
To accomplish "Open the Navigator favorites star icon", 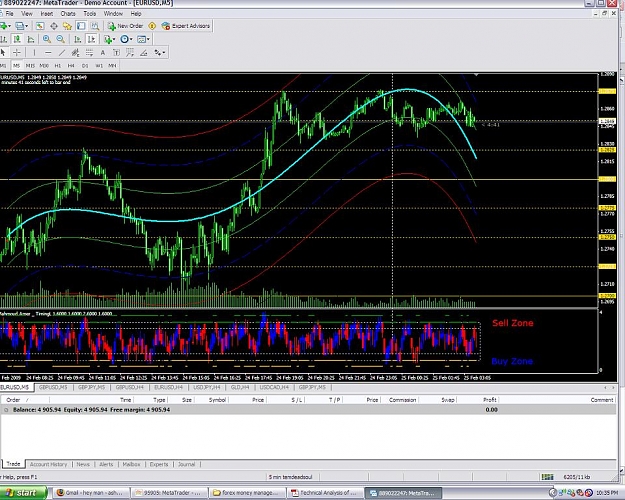I will coord(67,26).
